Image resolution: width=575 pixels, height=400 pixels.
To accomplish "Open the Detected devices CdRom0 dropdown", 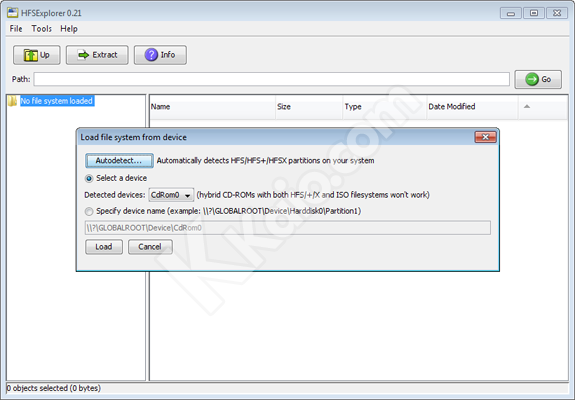I will point(171,195).
